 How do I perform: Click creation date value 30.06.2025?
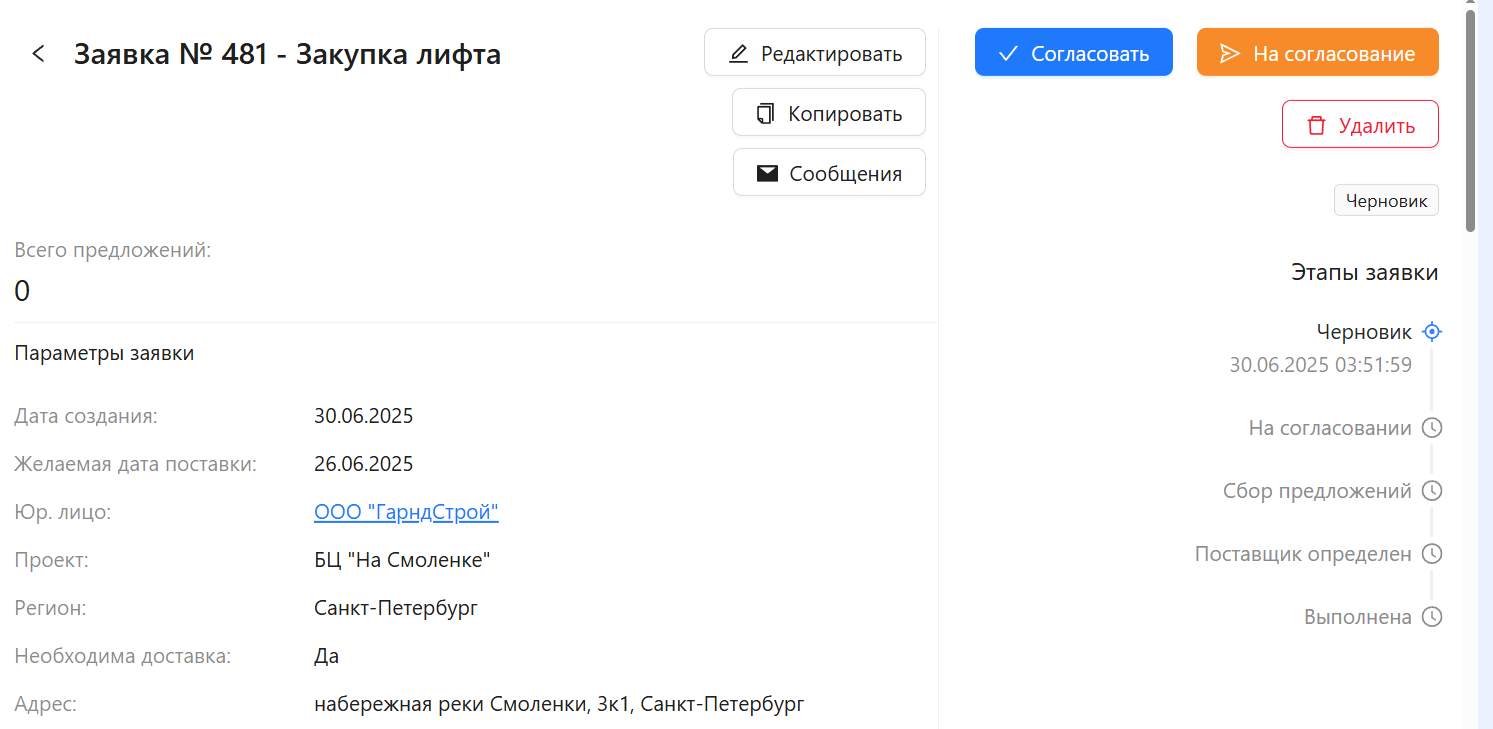click(x=364, y=416)
